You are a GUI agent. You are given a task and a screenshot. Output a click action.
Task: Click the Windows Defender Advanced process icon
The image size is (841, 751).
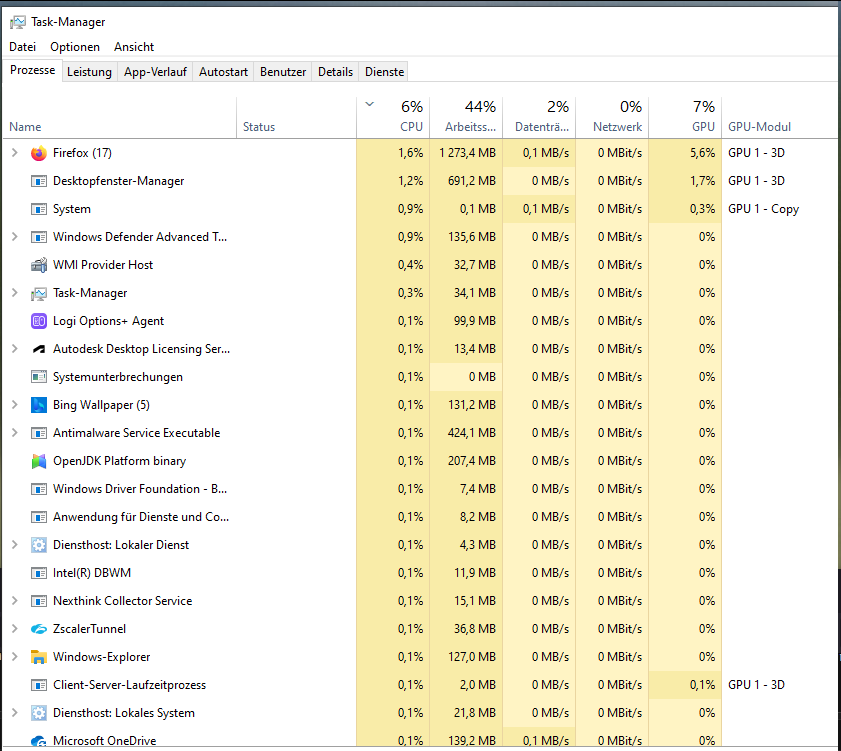click(x=39, y=237)
